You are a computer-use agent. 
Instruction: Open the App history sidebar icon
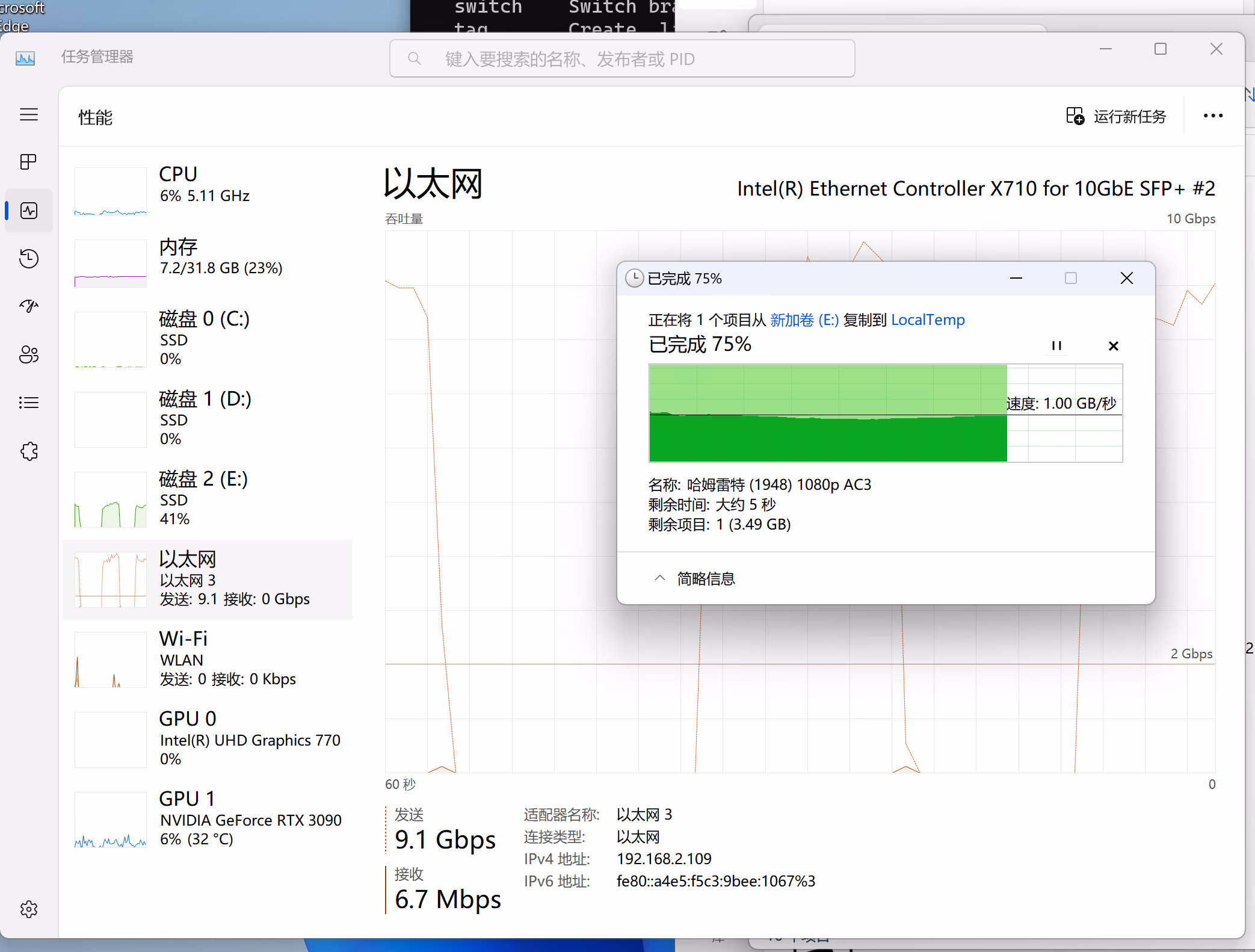pos(28,259)
